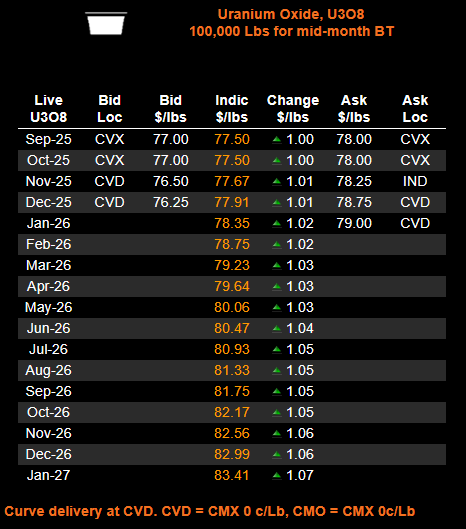Click the 81.33 indicative price

[232, 370]
